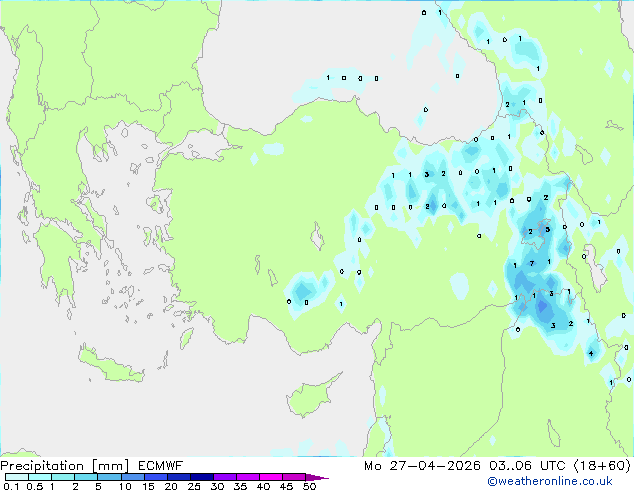Click the '03..06 UTC' time range text
Viewport: 634px width, 490px height.
click(527, 466)
